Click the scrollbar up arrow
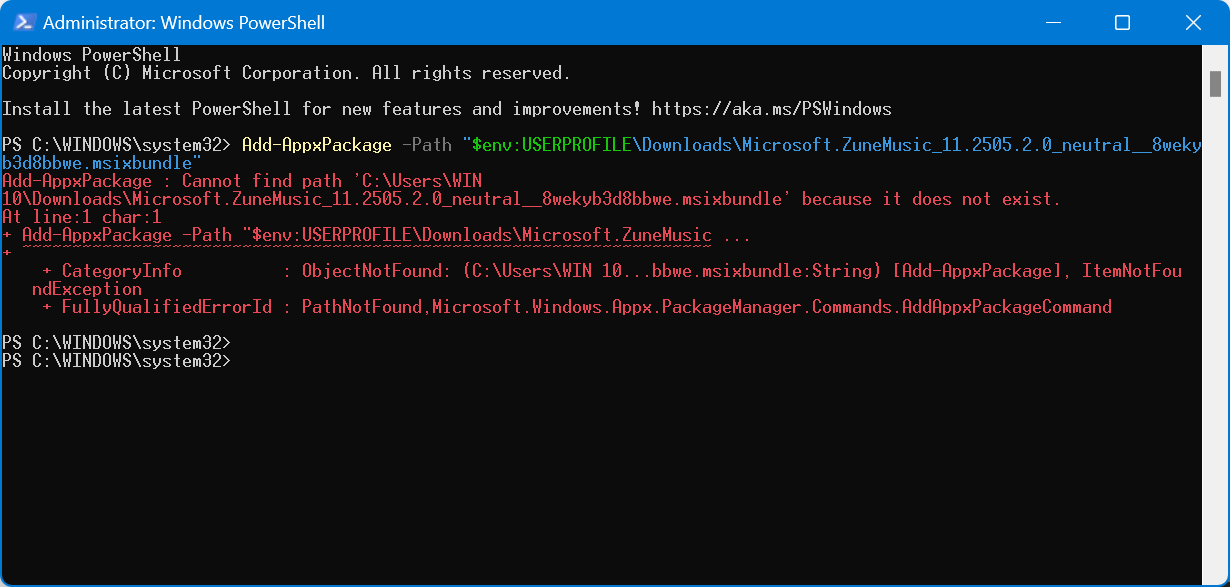This screenshot has height=587, width=1230. 1215,55
